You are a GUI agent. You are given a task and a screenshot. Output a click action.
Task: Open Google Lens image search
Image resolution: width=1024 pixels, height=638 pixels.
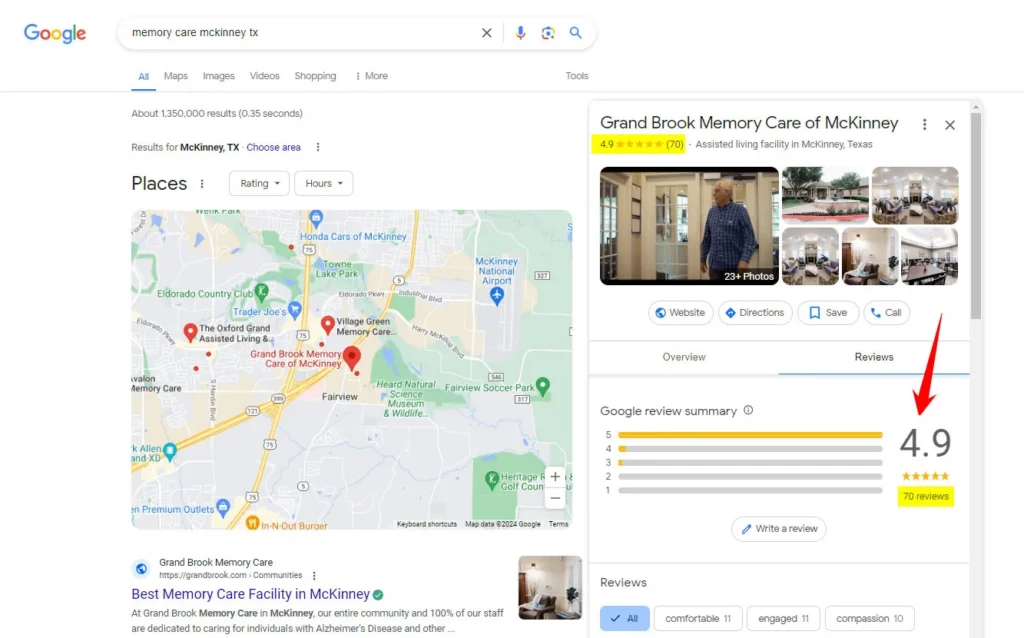(x=548, y=33)
